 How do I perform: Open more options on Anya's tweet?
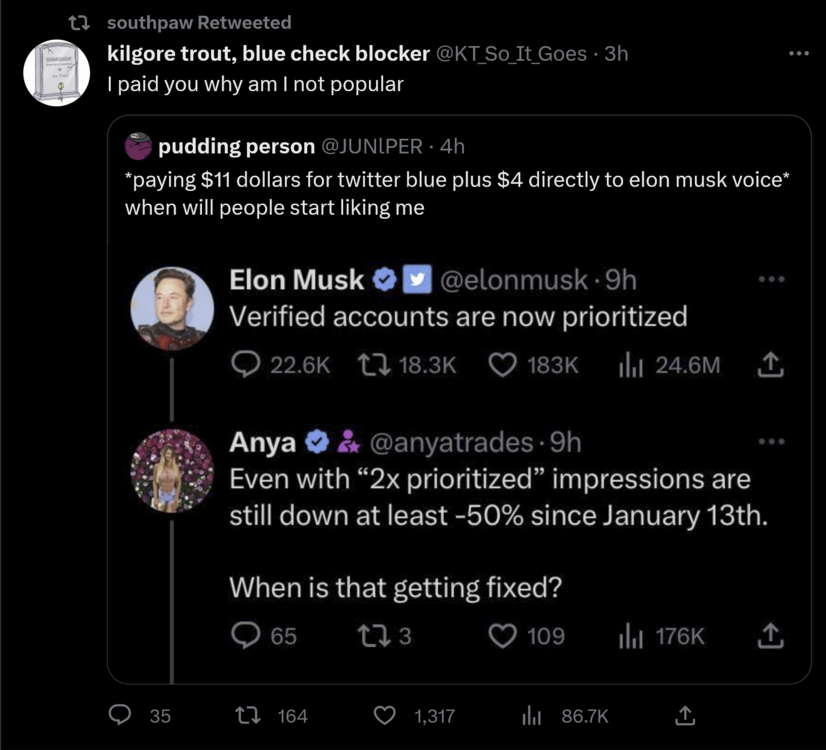[x=769, y=441]
